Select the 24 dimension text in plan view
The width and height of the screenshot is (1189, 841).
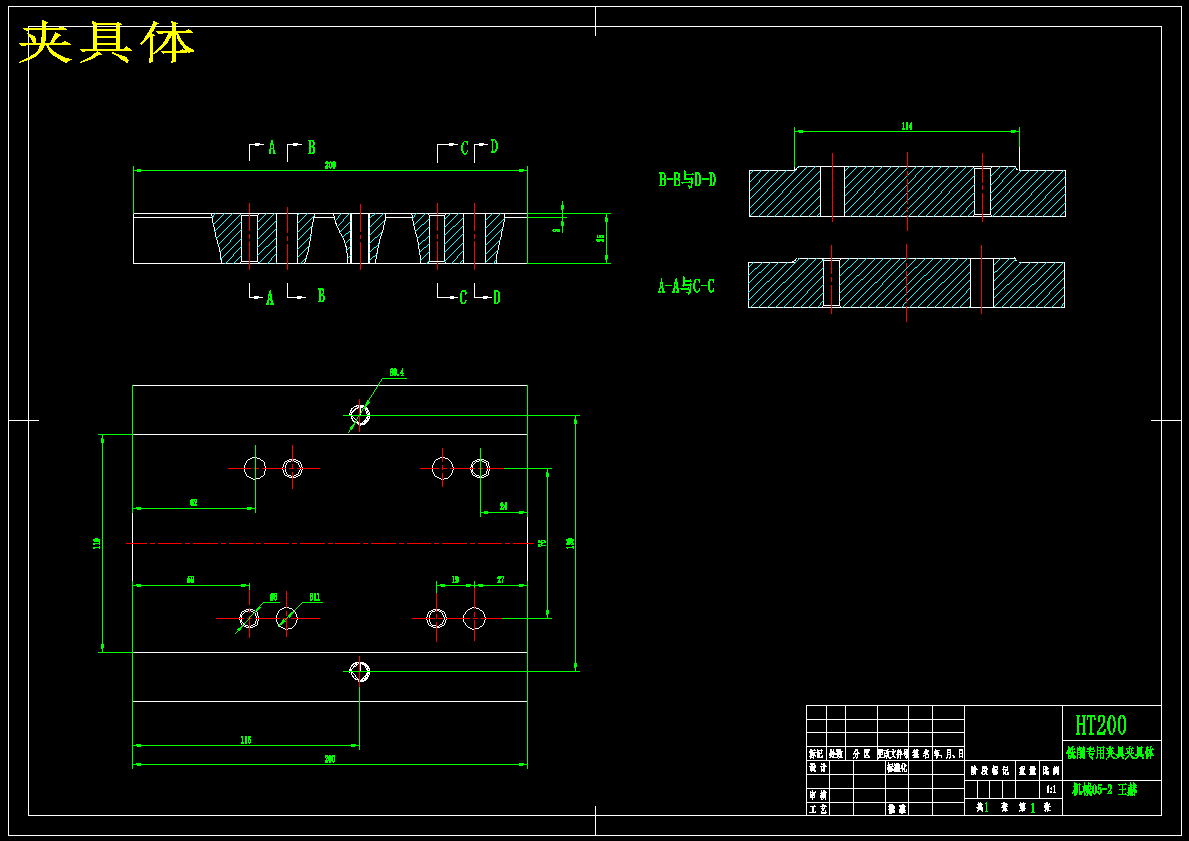pos(504,507)
